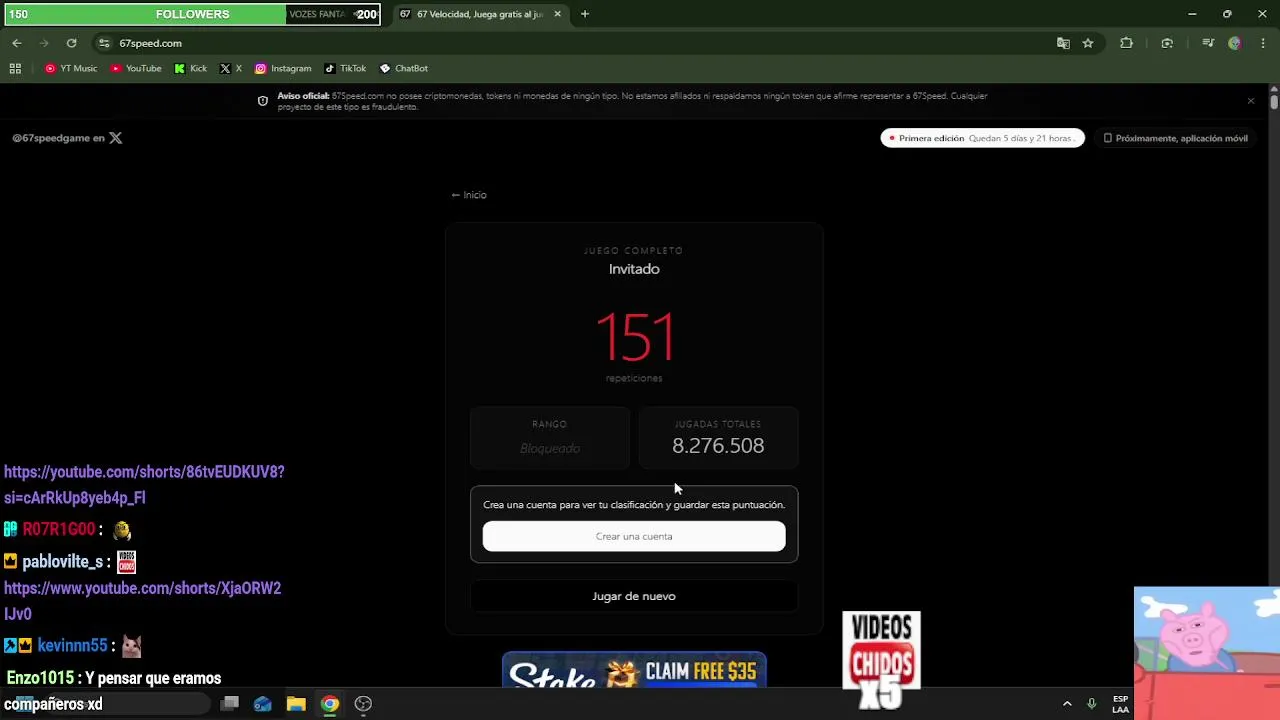This screenshot has height=720, width=1280.
Task: Open the X bookmark in the bookmarks bar
Action: point(231,68)
